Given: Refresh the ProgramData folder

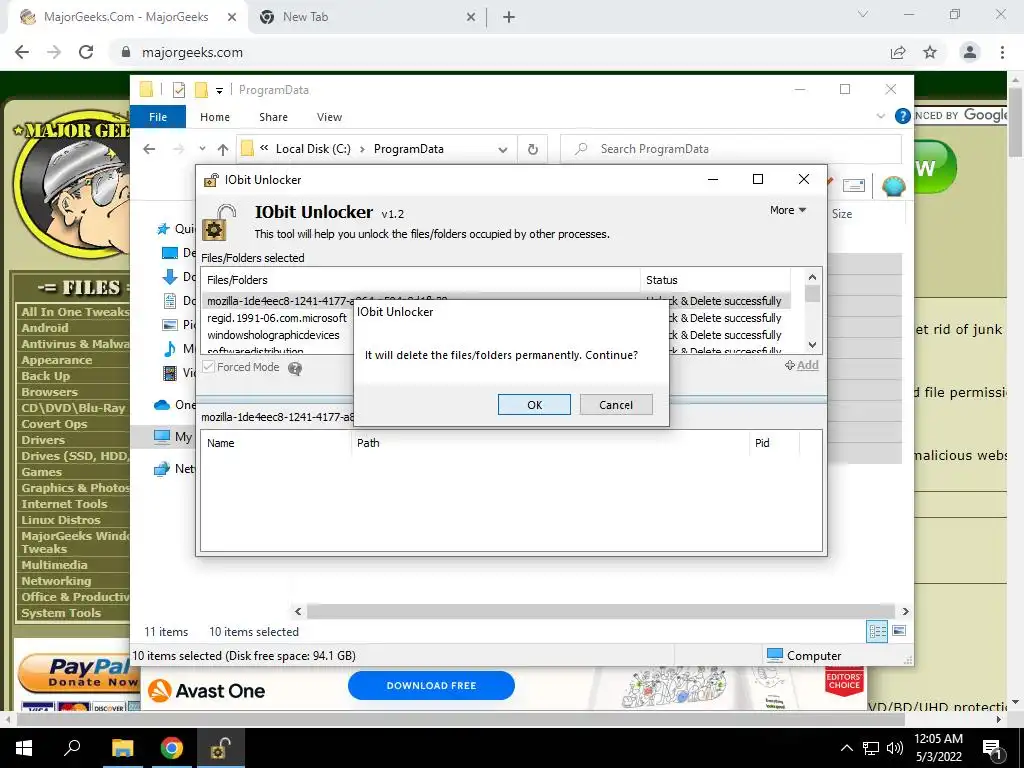Looking at the screenshot, I should point(533,150).
